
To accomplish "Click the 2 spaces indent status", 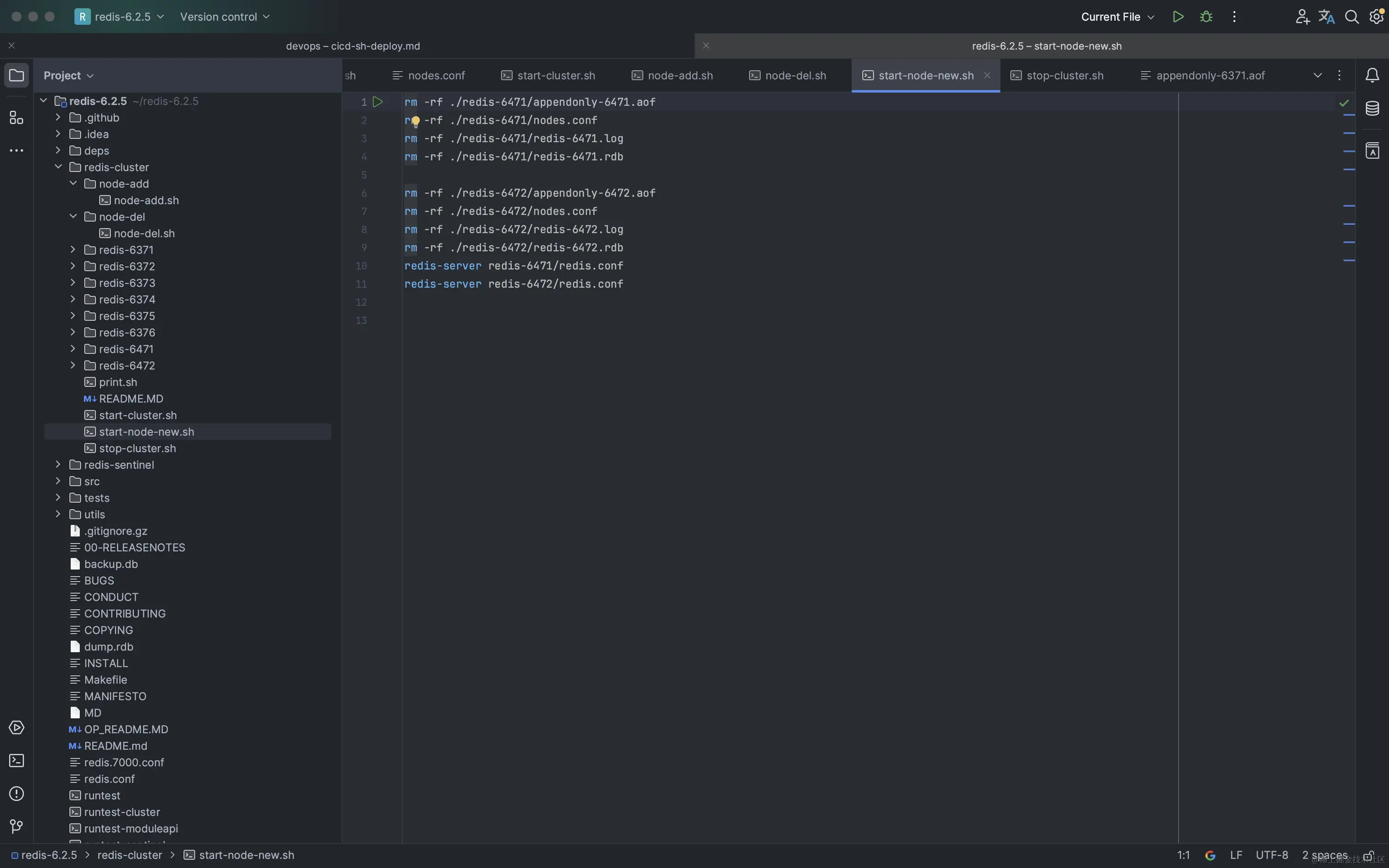I will click(1325, 855).
